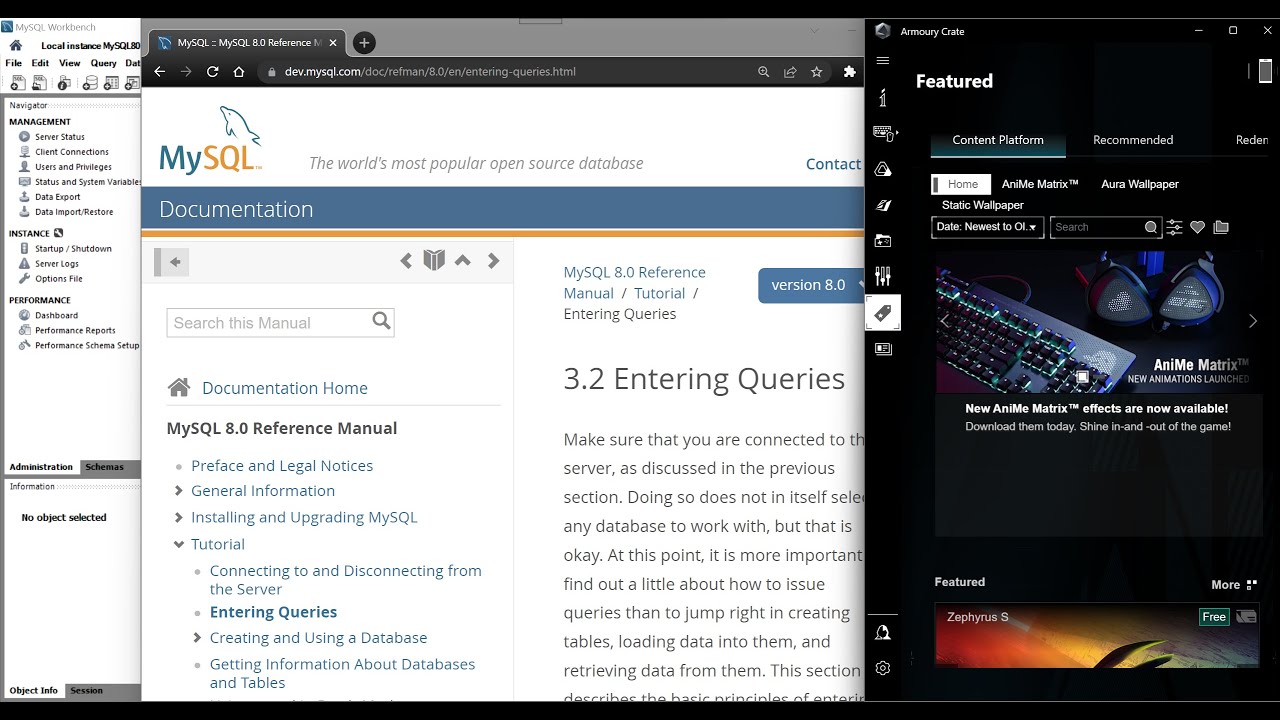Click the magnifier in Search this Manual
This screenshot has height=720, width=1280.
[381, 321]
